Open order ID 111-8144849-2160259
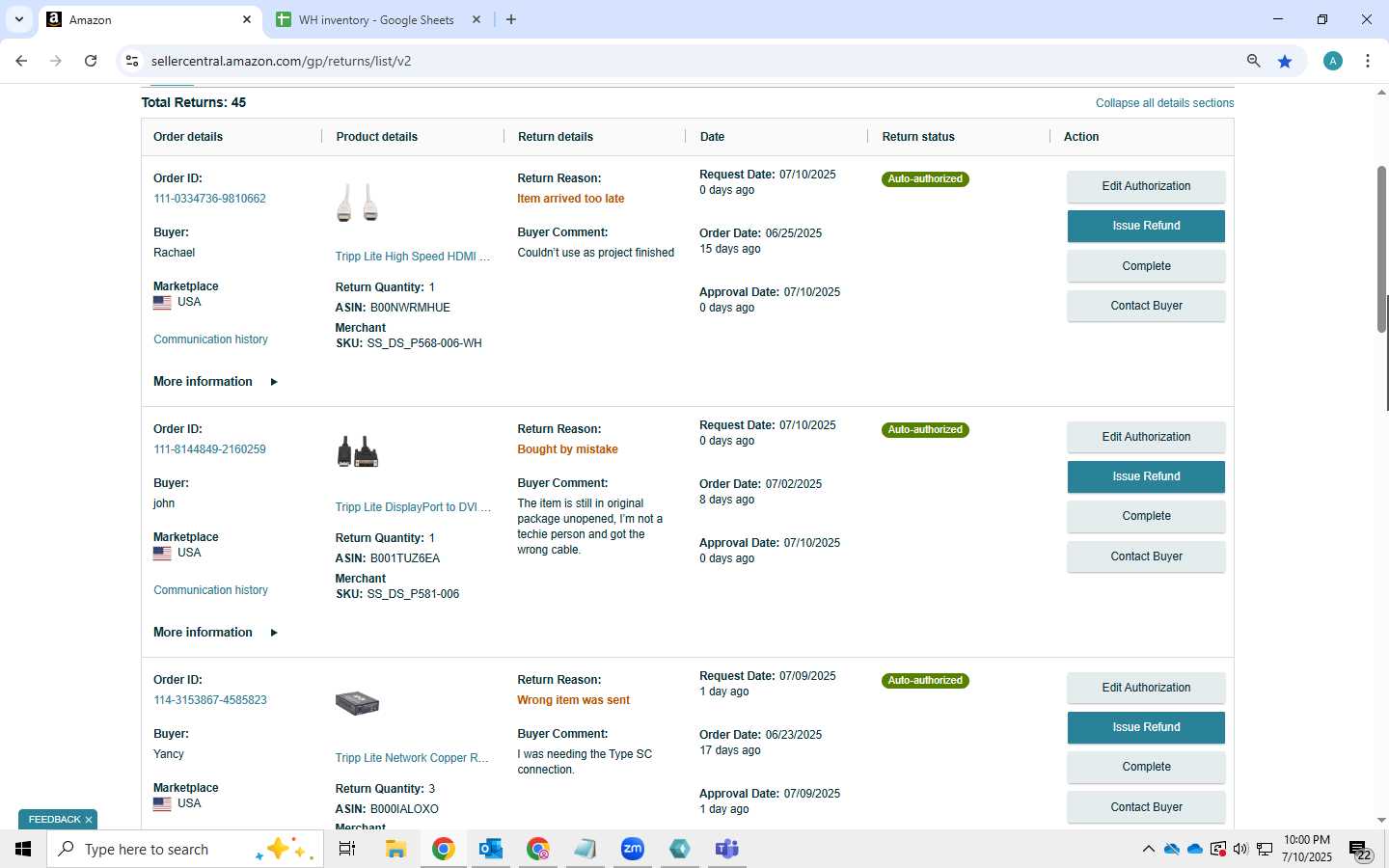The image size is (1389, 868). (x=209, y=449)
